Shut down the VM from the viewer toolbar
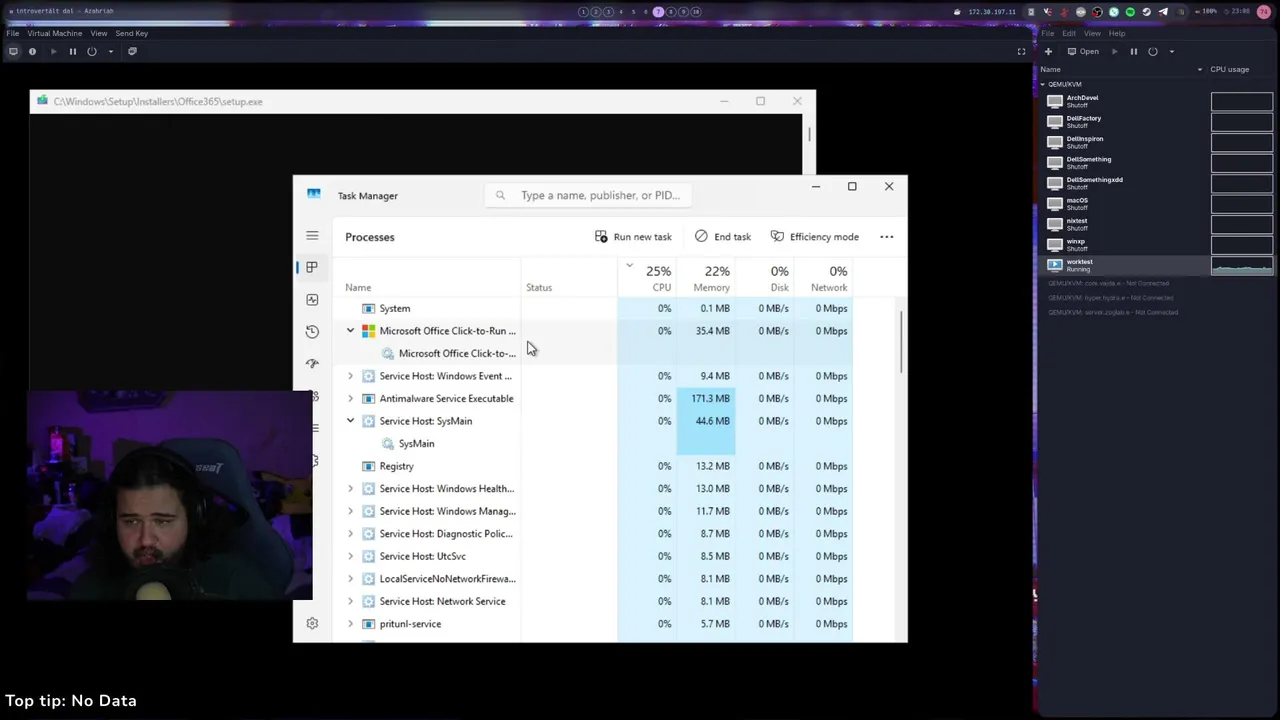Viewport: 1280px width, 720px height. [x=92, y=51]
